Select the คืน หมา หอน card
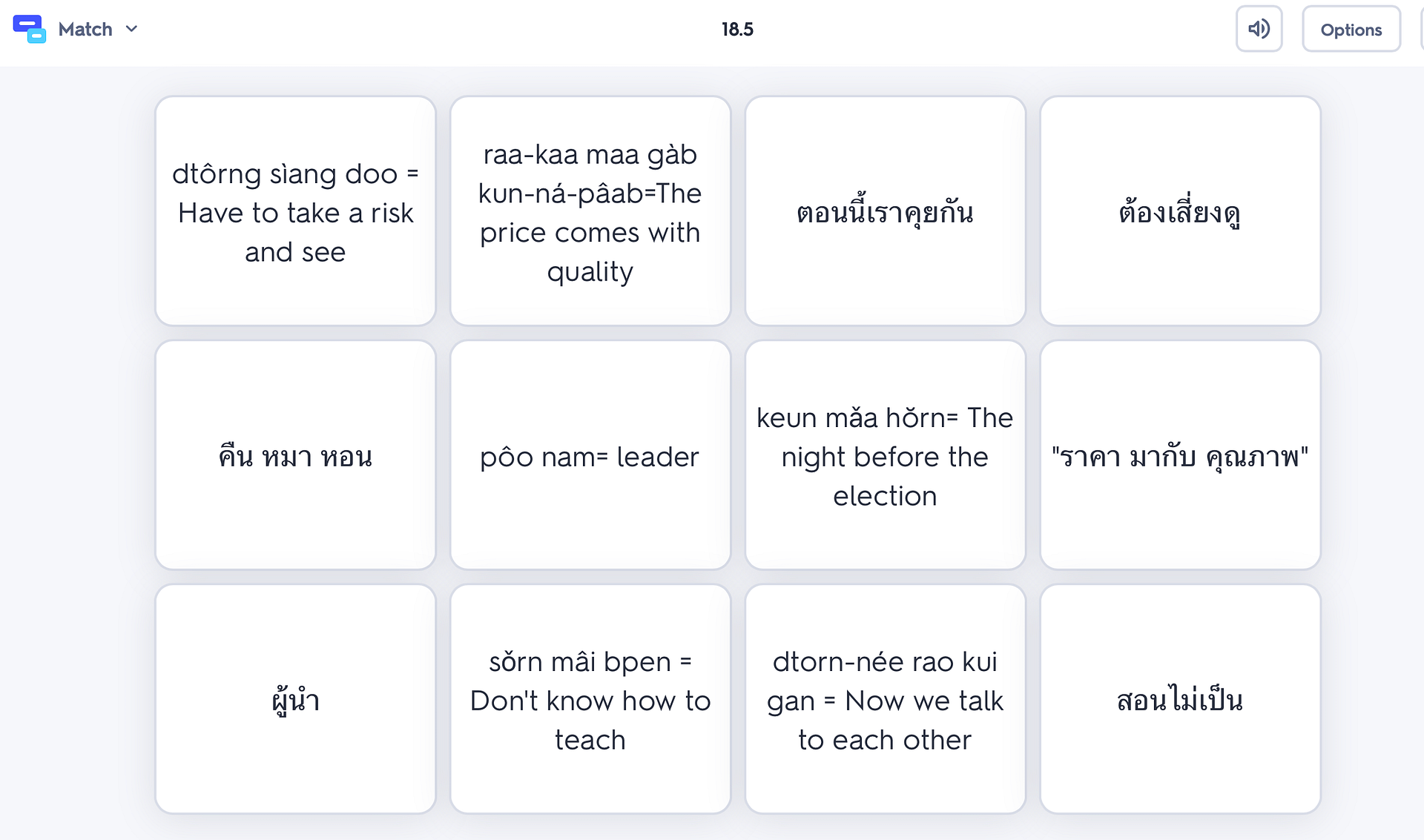Screen dimensions: 1424x840 (x=295, y=455)
